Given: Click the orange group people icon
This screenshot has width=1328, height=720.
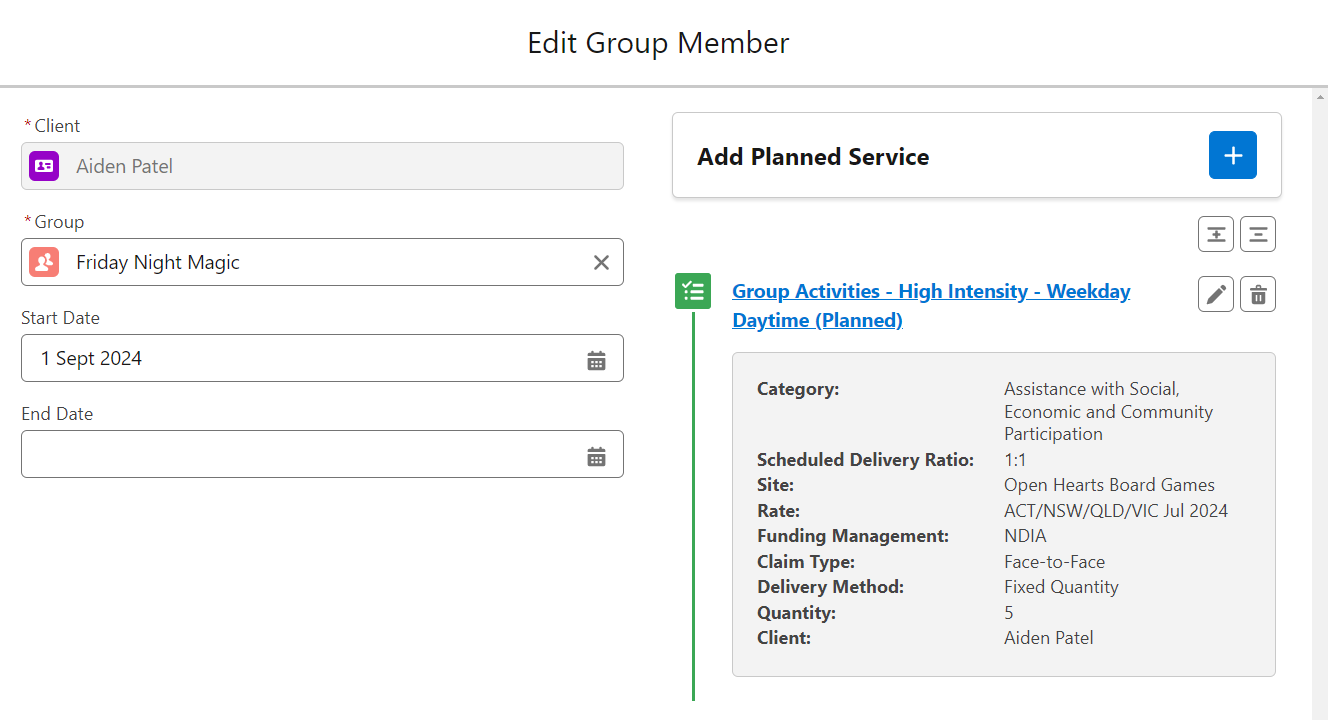Looking at the screenshot, I should (42, 262).
